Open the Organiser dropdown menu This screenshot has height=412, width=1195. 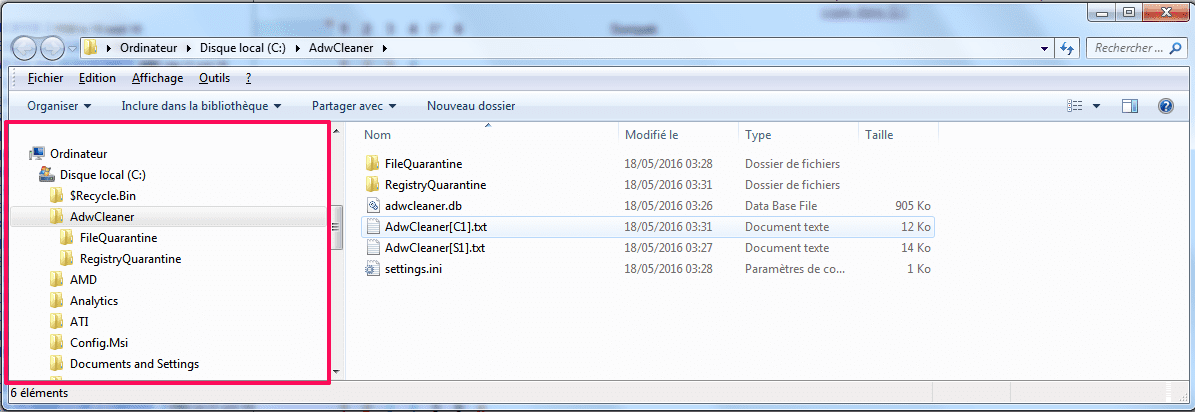click(x=59, y=106)
